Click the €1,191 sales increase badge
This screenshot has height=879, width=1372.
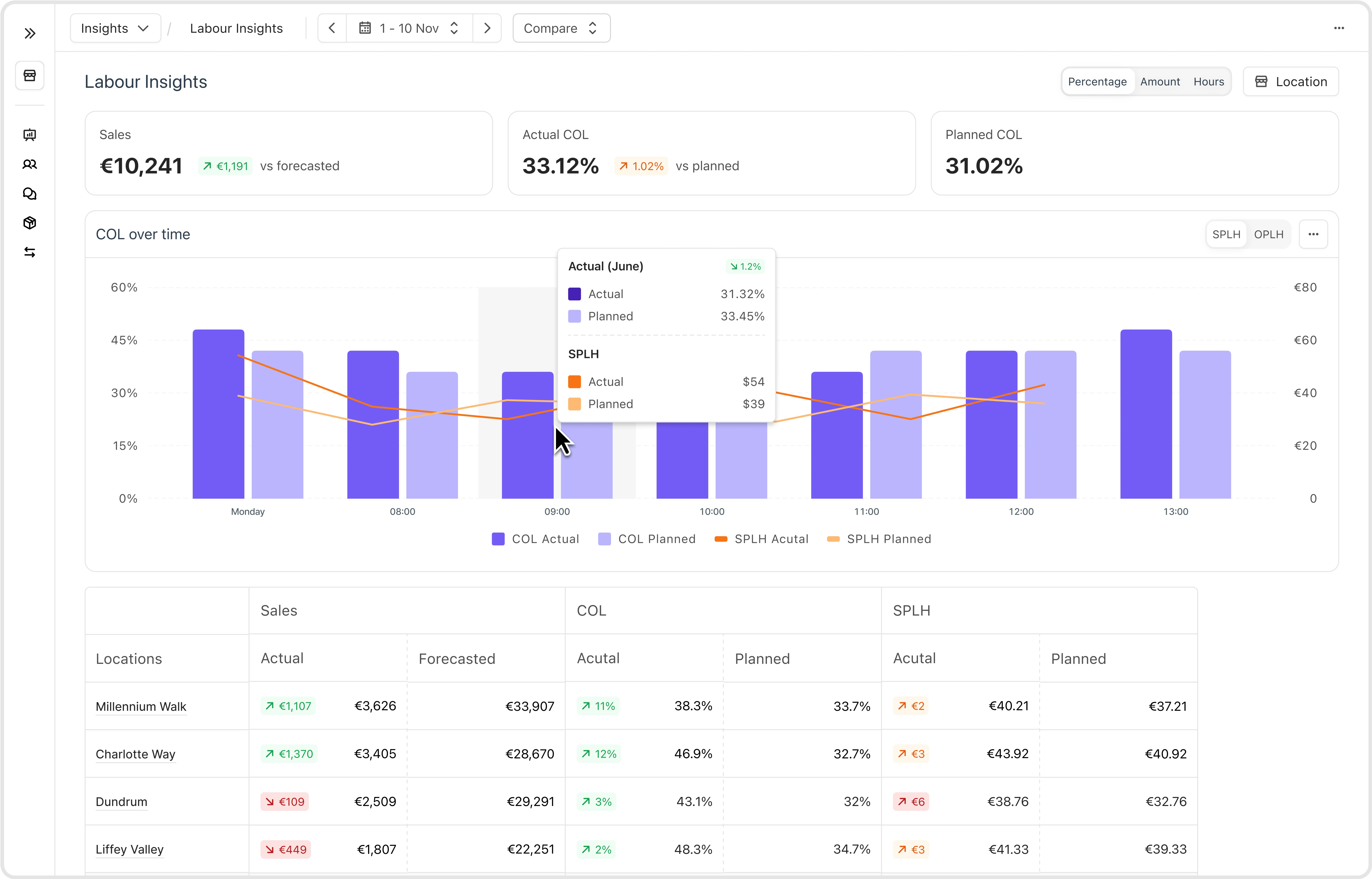click(225, 166)
